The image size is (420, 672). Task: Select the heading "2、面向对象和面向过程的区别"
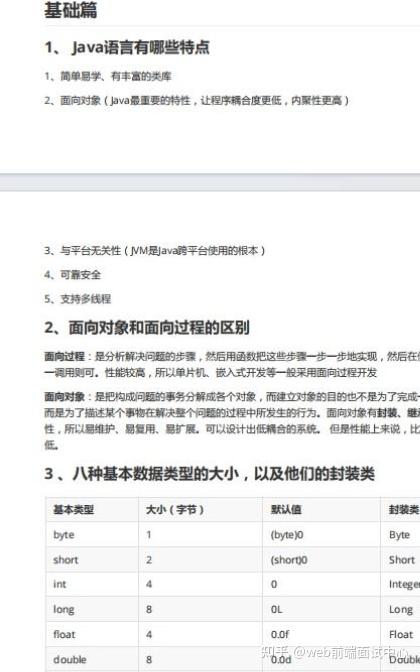tap(147, 328)
